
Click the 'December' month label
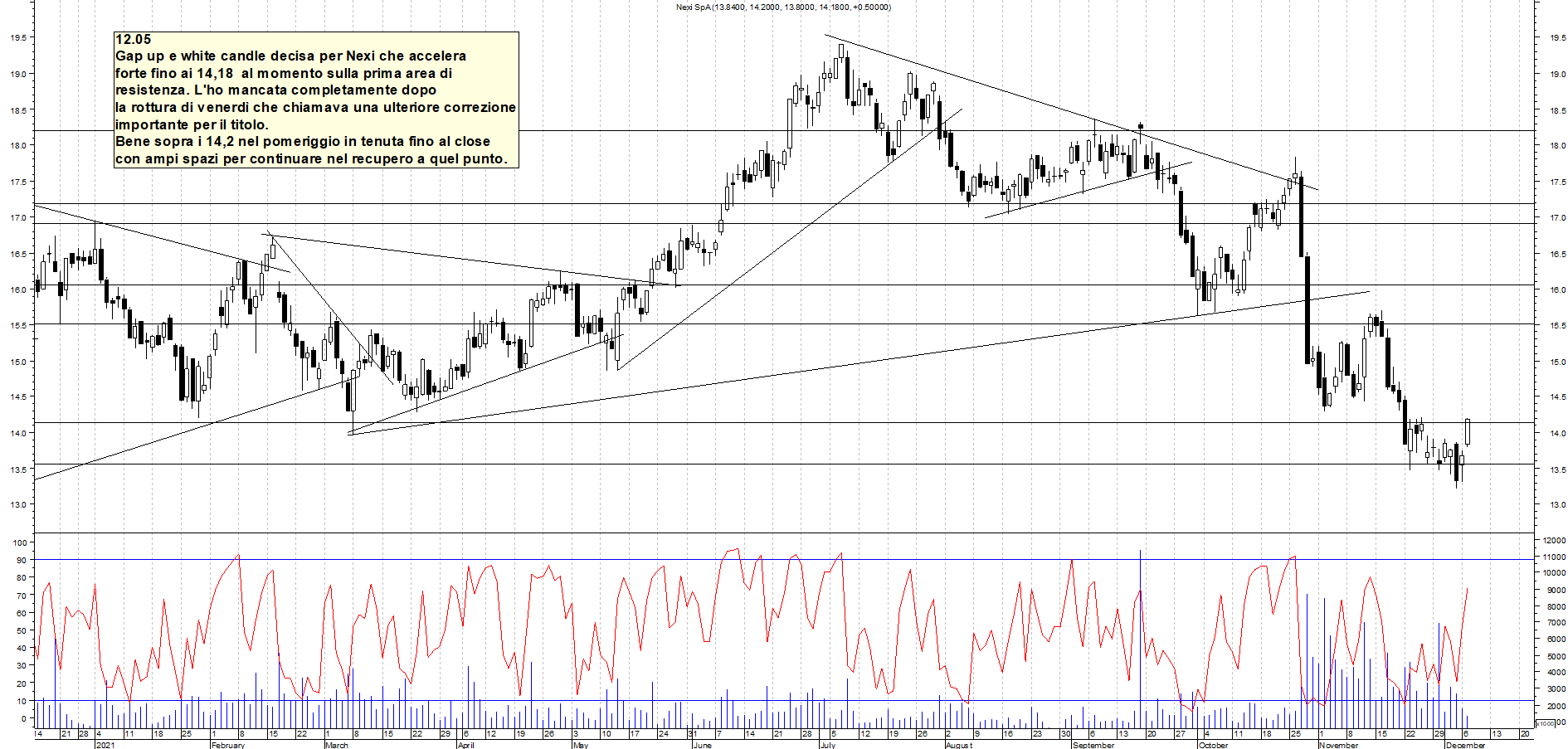(x=1465, y=745)
